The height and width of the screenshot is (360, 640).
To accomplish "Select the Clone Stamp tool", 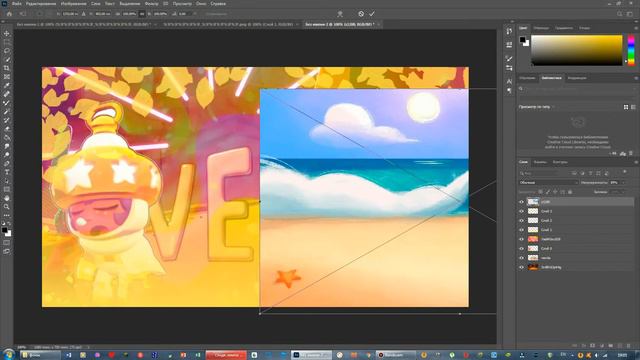I will (7, 111).
